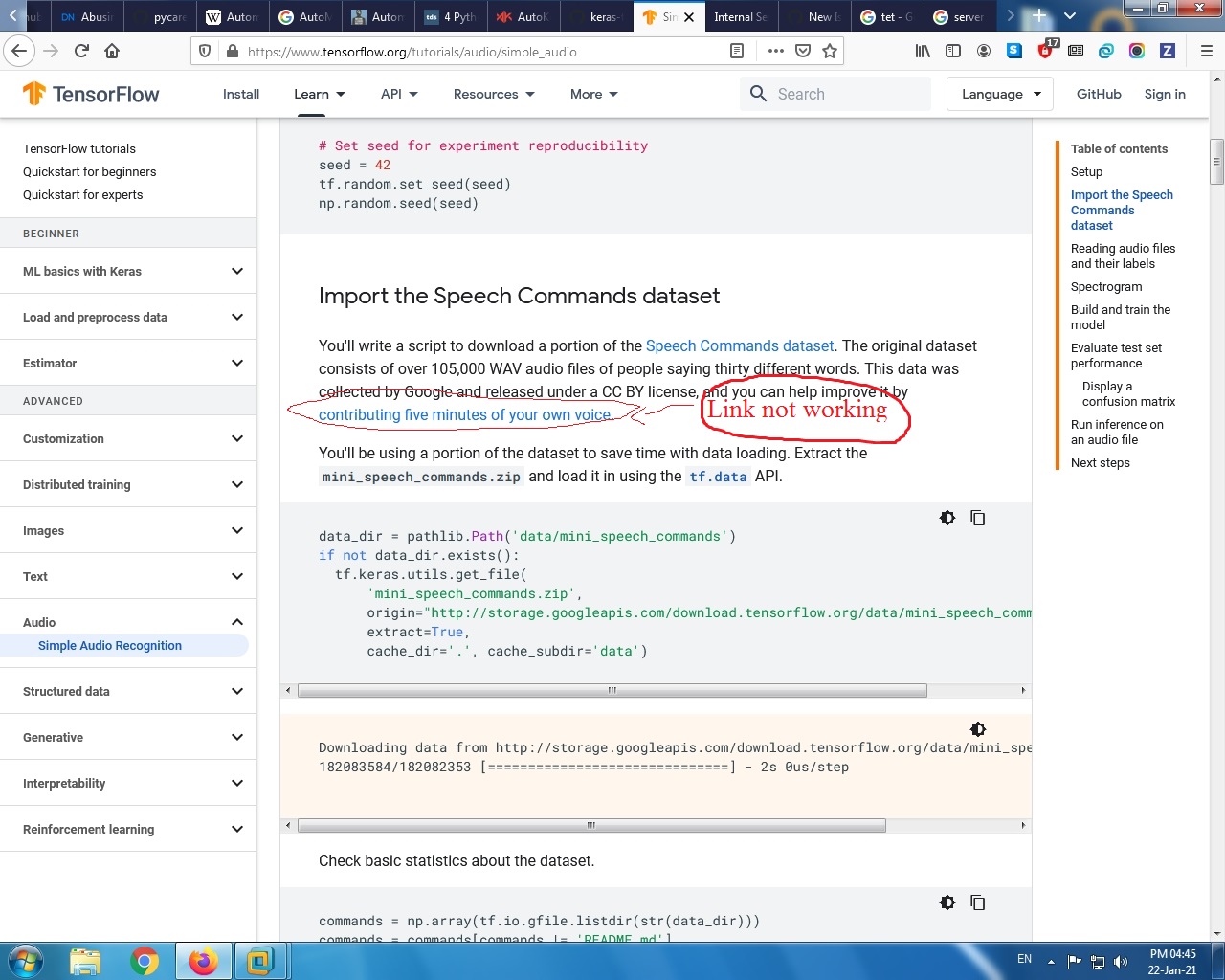Click inside the Search field

(837, 93)
